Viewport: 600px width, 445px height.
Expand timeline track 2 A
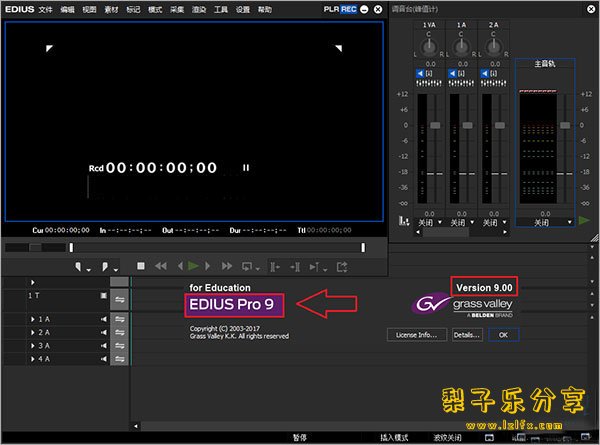coord(33,333)
